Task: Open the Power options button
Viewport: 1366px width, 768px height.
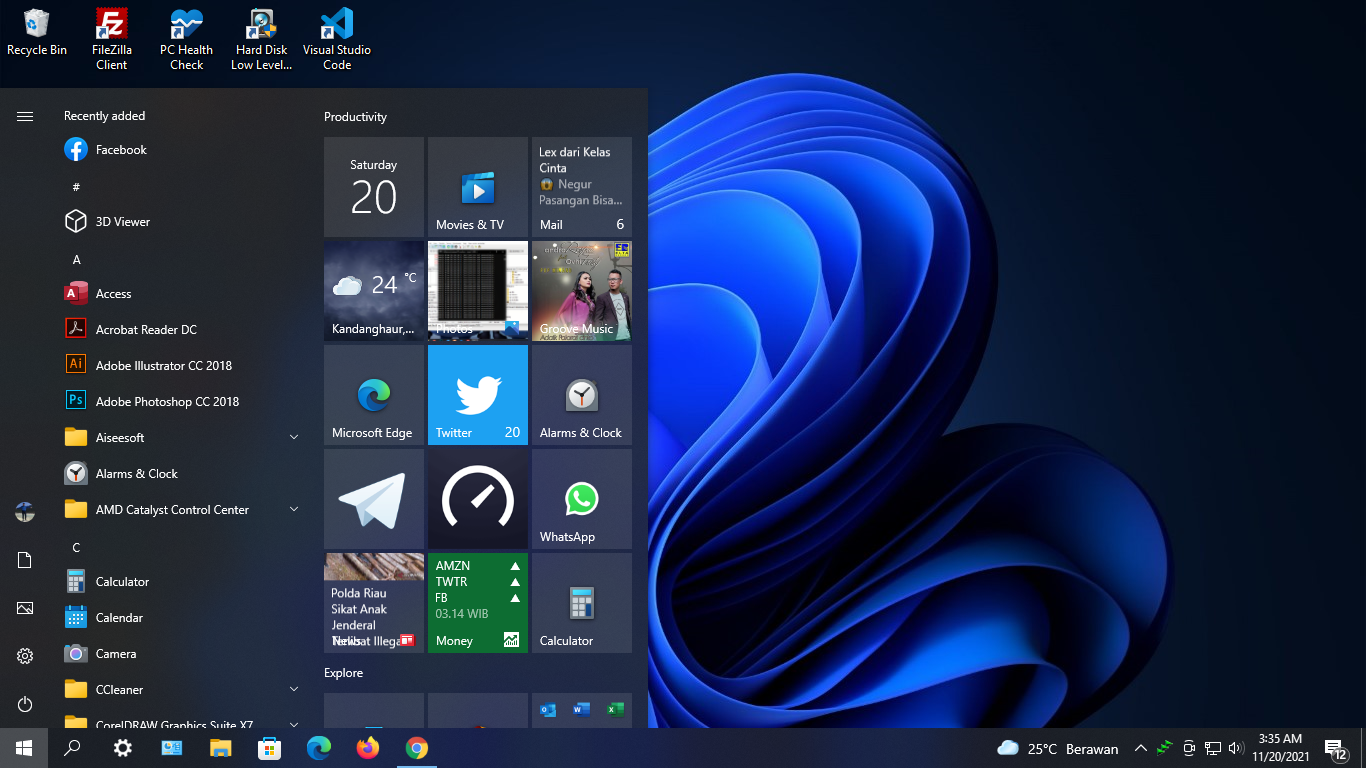Action: [x=25, y=704]
